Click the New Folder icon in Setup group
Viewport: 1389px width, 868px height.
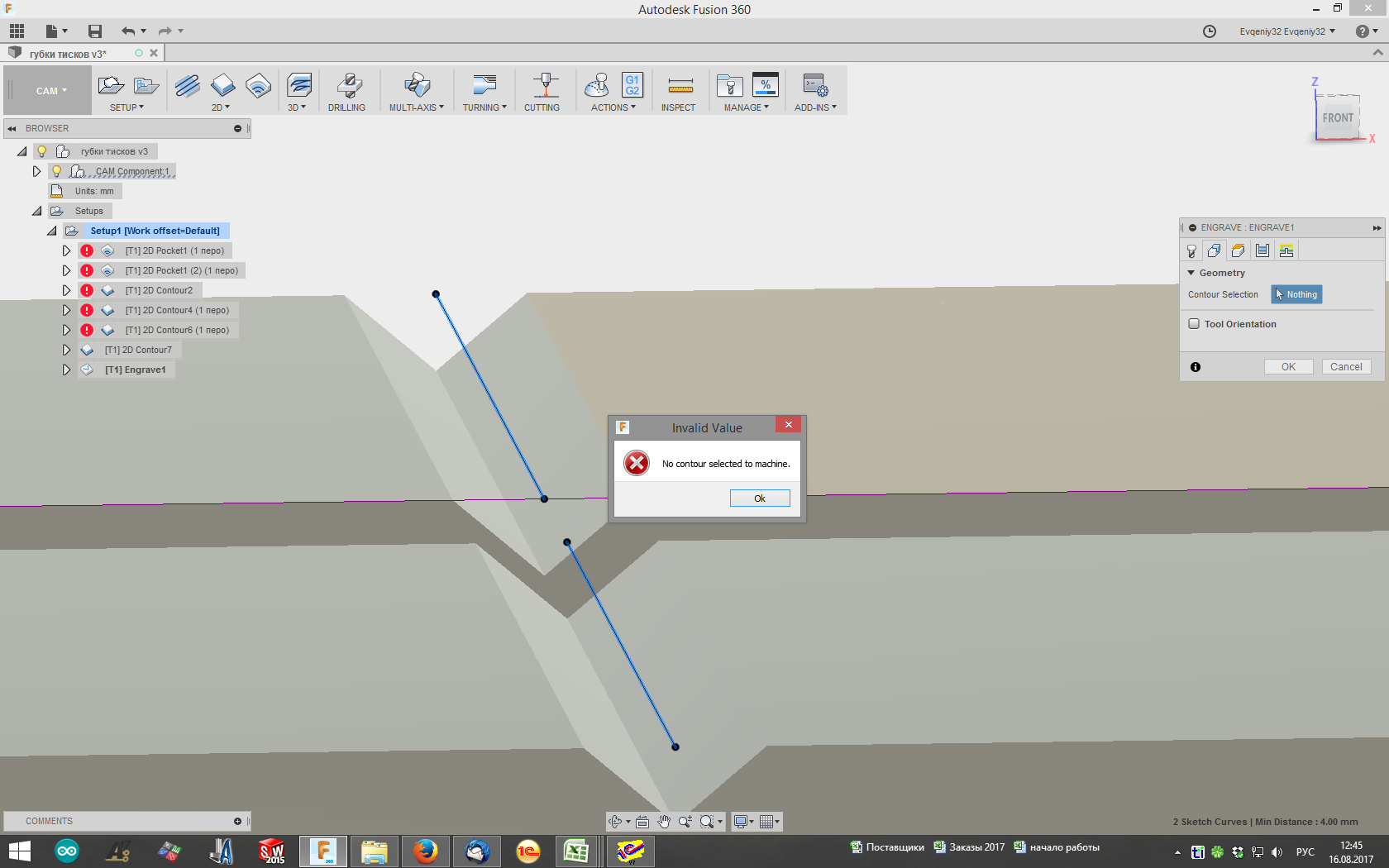click(x=146, y=85)
